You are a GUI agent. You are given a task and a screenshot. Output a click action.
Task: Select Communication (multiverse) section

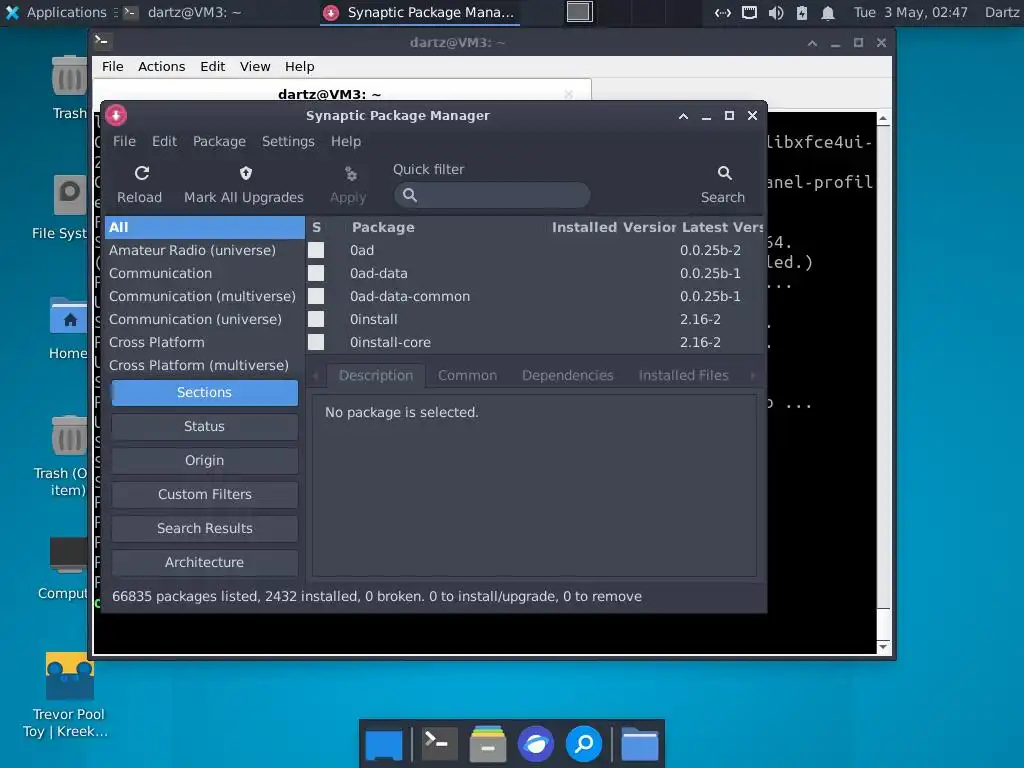pyautogui.click(x=204, y=296)
